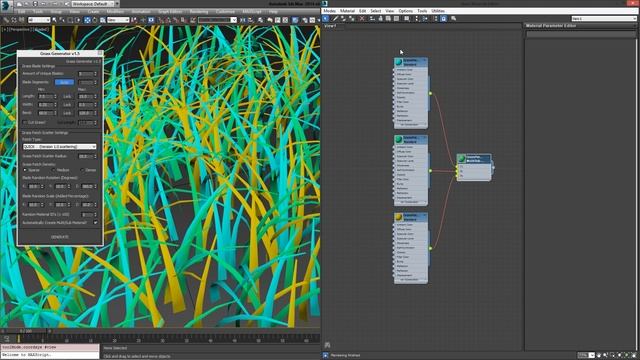The width and height of the screenshot is (640, 360).
Task: Close the Grass Generator dialog
Action: click(x=100, y=53)
